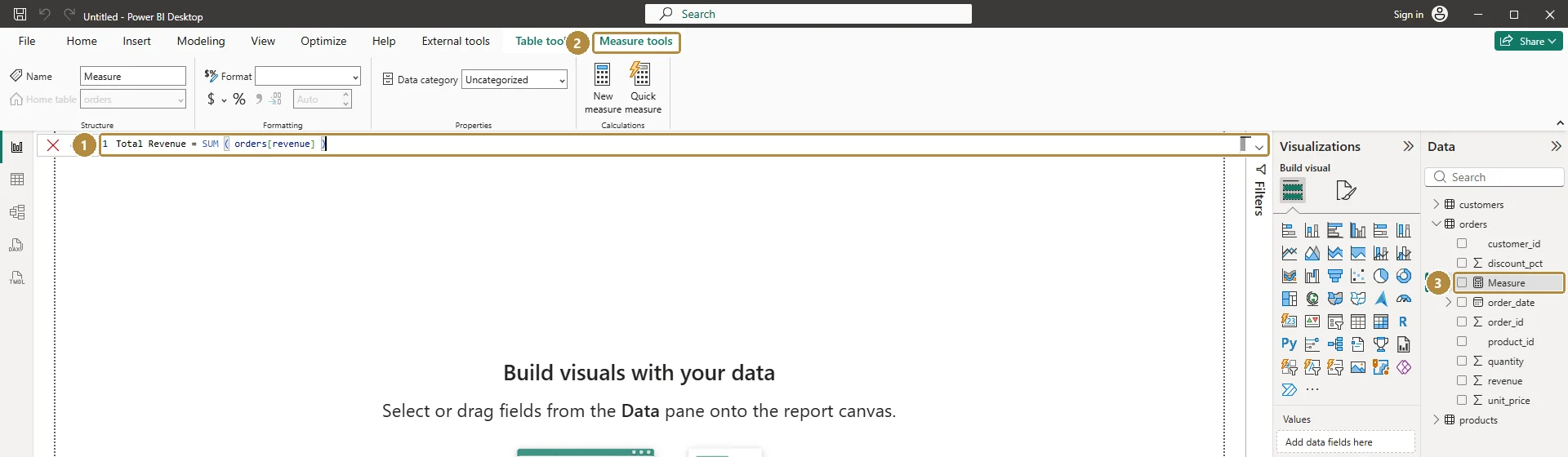Click the Save icon in the title bar
The width and height of the screenshot is (1568, 457).
point(20,14)
